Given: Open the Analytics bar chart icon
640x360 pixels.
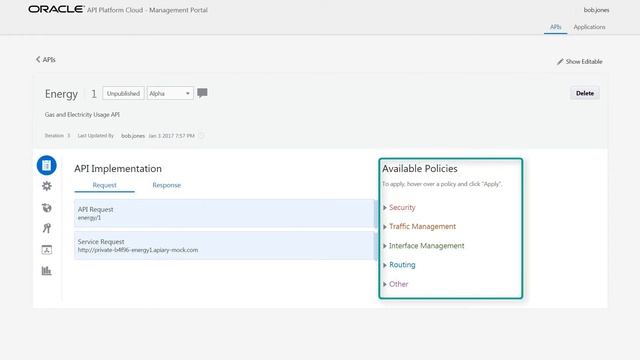Looking at the screenshot, I should click(47, 271).
